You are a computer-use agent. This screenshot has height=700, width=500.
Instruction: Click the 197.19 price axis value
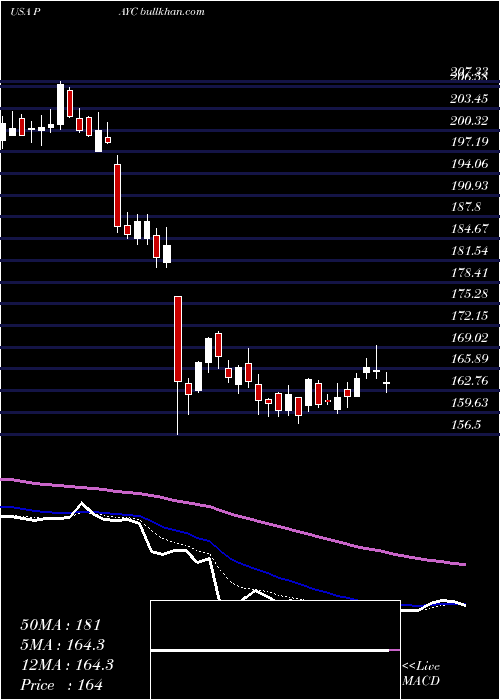(469, 142)
